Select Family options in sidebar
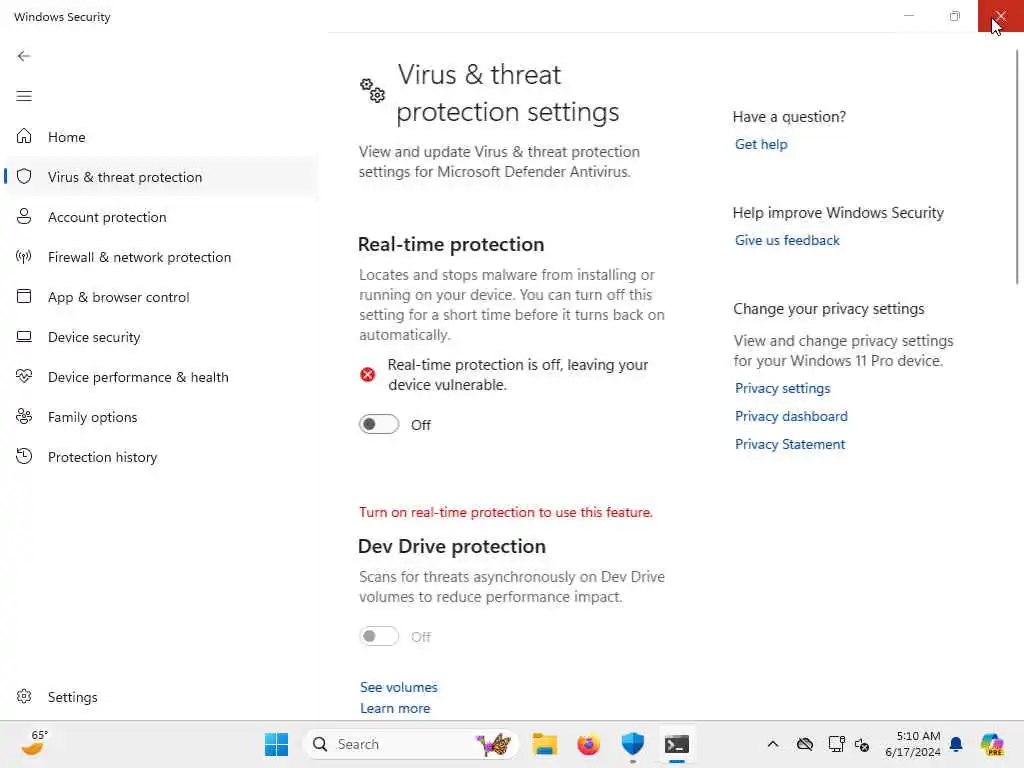The height and width of the screenshot is (768, 1024). 92,417
